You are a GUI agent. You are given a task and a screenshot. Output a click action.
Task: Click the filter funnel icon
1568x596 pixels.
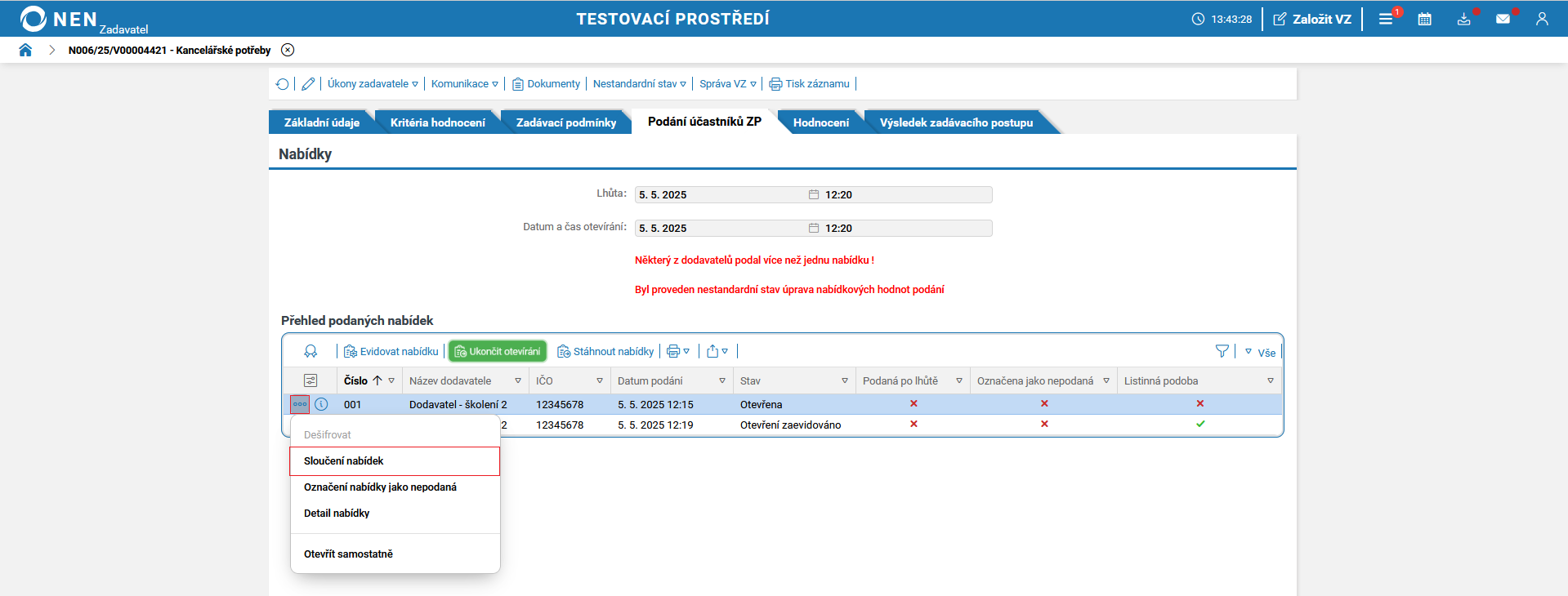coord(1222,351)
